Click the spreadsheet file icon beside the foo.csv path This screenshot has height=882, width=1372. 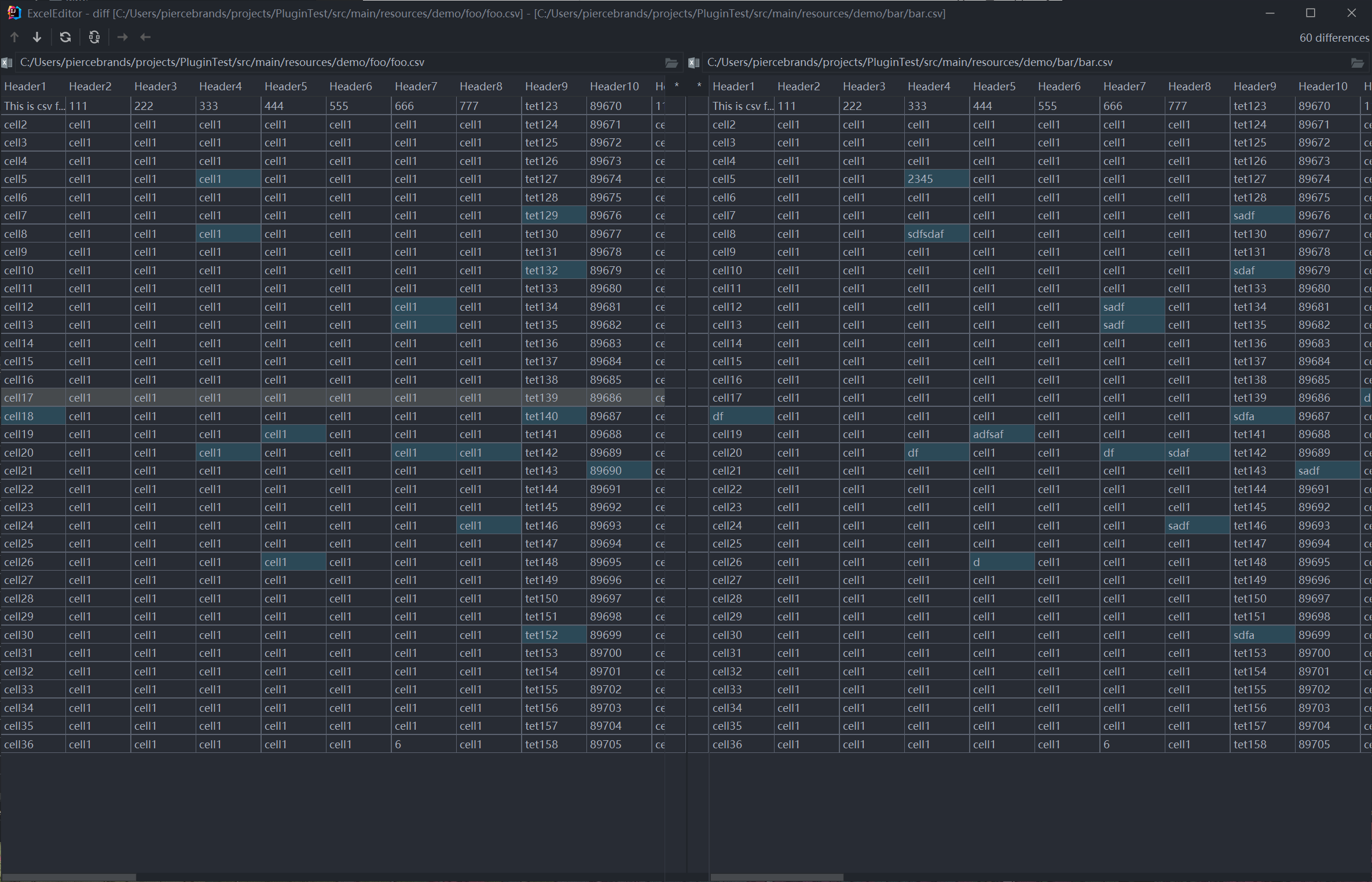click(7, 63)
